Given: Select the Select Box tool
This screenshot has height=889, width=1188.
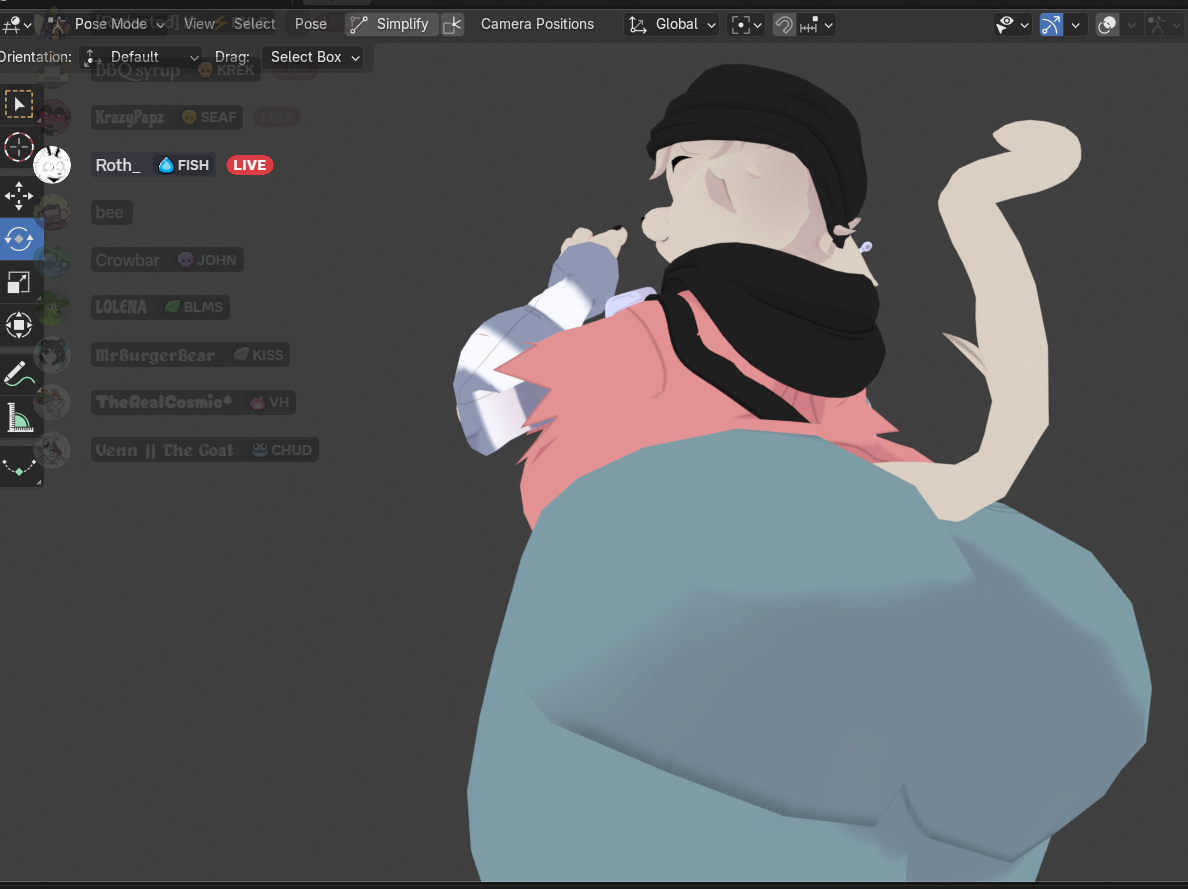Looking at the screenshot, I should (19, 104).
